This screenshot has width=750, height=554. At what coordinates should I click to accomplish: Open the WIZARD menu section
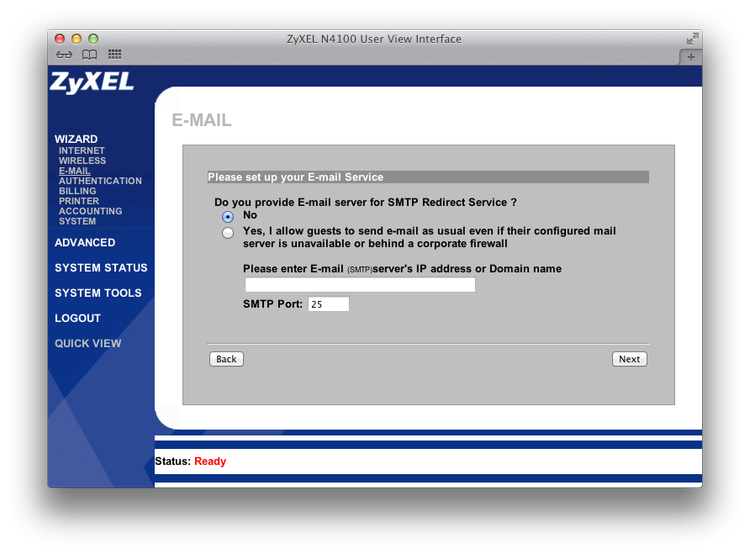click(76, 139)
